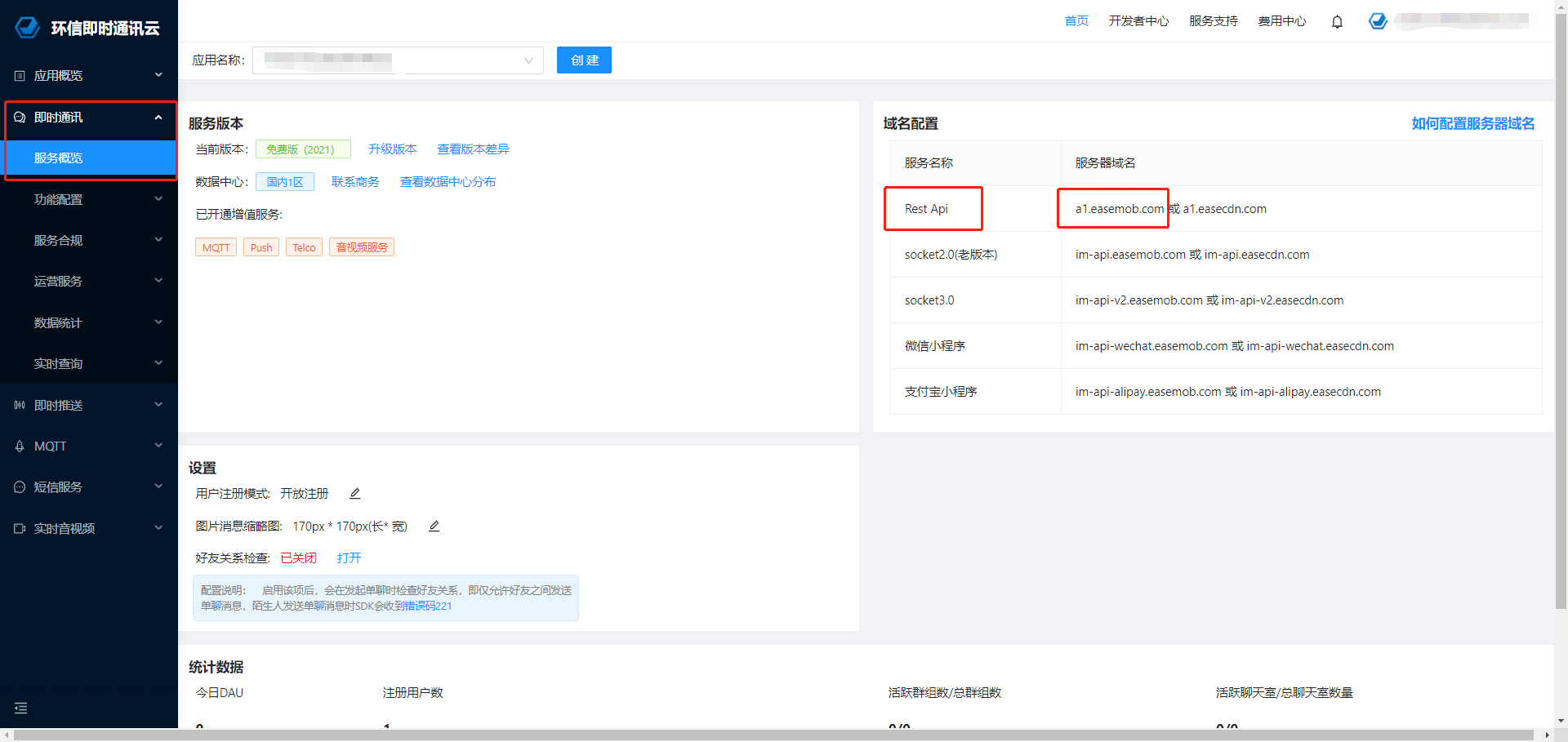Click the 今日DAU statistic label

(x=220, y=693)
